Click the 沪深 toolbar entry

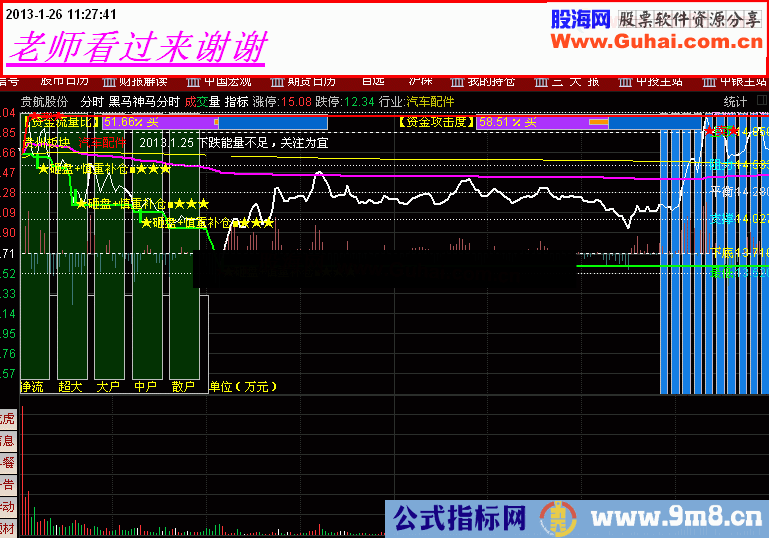click(x=420, y=81)
